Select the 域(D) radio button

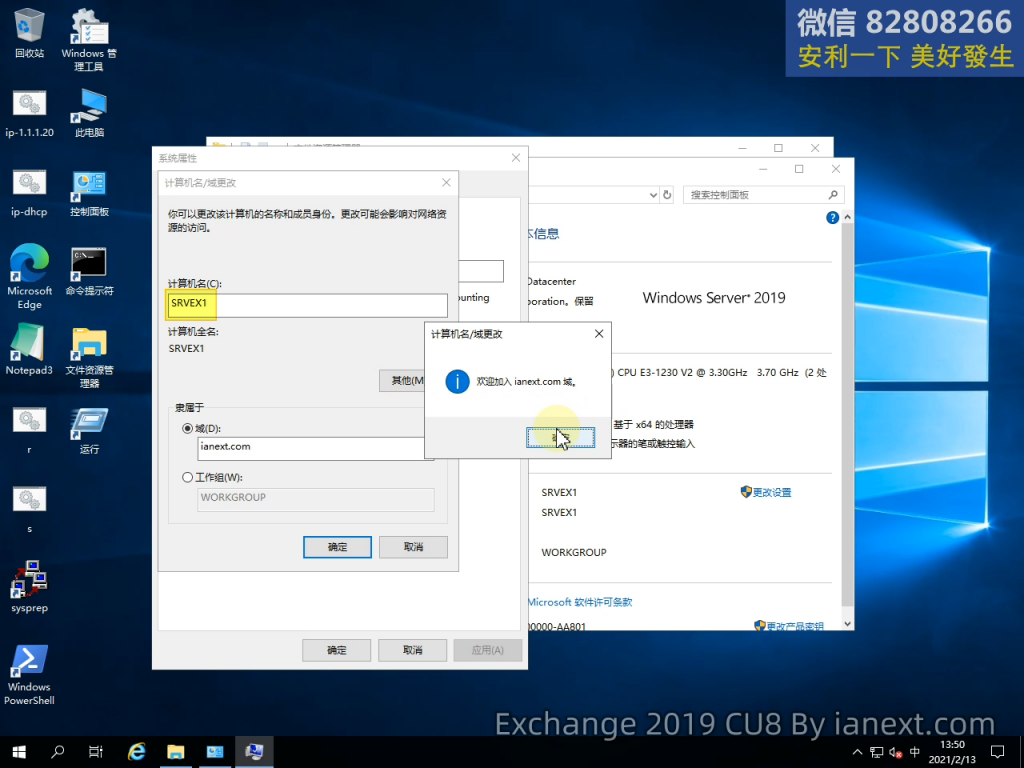pos(188,428)
